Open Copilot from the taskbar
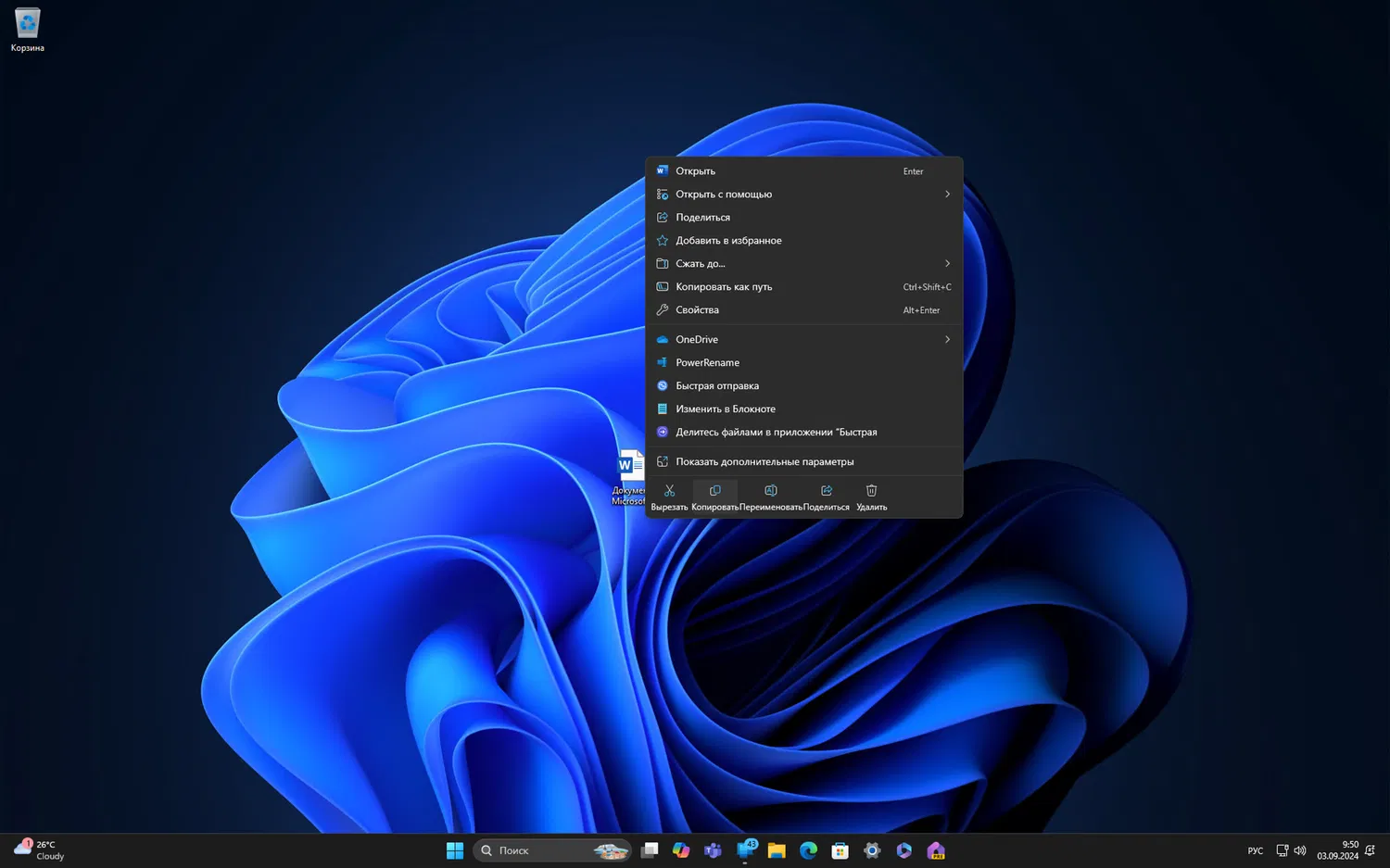Screen dimensions: 1390x868 coord(681,850)
